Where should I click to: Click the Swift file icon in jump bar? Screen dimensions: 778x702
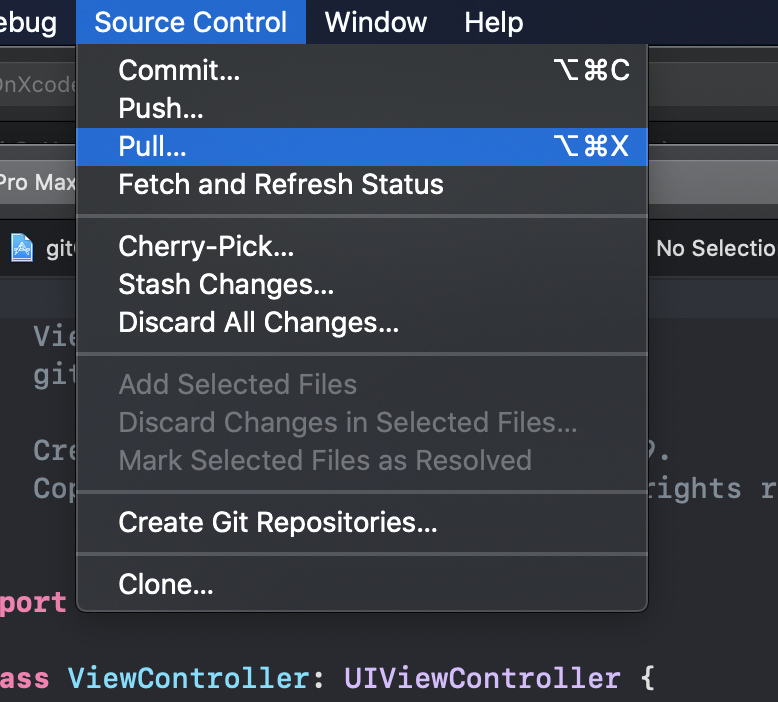[x=22, y=247]
